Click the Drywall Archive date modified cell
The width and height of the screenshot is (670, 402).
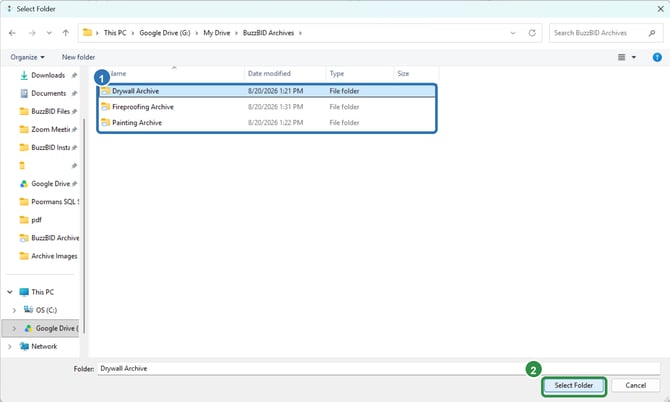pos(276,91)
